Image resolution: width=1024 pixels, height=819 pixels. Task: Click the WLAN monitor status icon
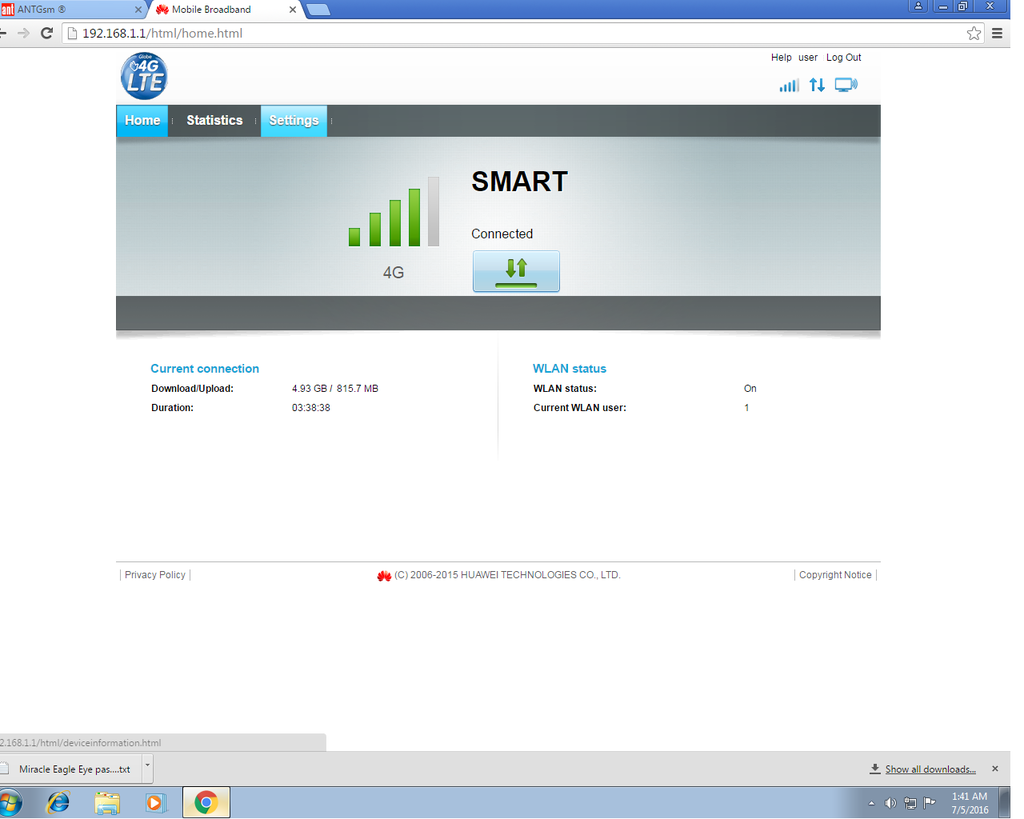click(846, 86)
